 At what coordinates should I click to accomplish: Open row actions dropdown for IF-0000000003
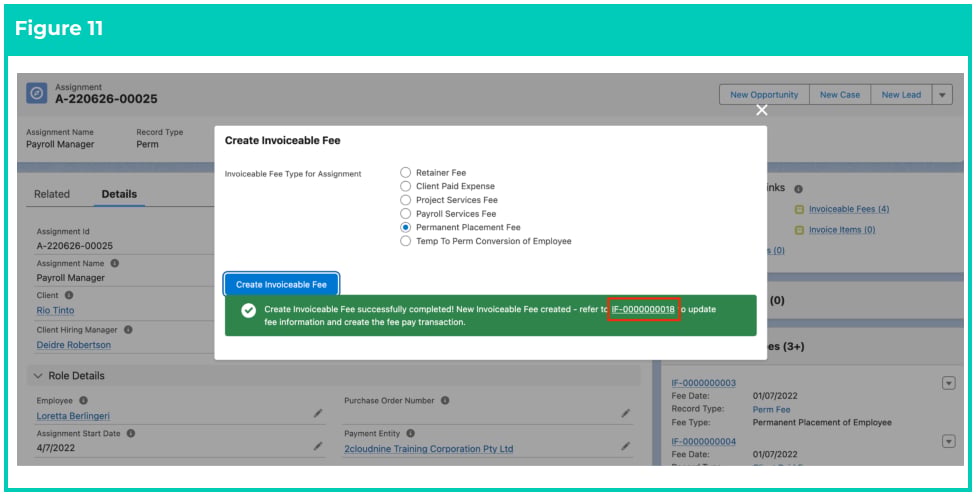coord(949,383)
